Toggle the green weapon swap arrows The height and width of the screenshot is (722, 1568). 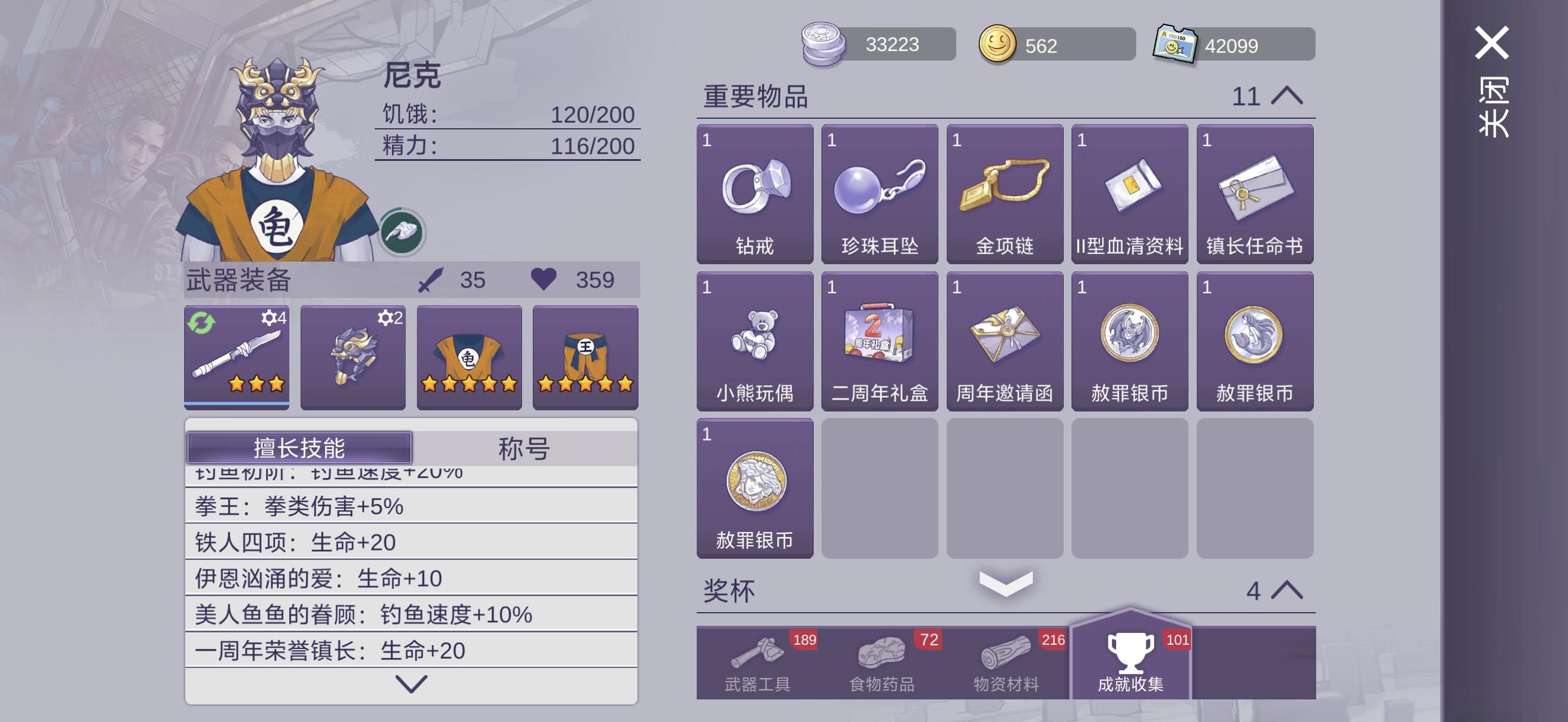point(201,322)
